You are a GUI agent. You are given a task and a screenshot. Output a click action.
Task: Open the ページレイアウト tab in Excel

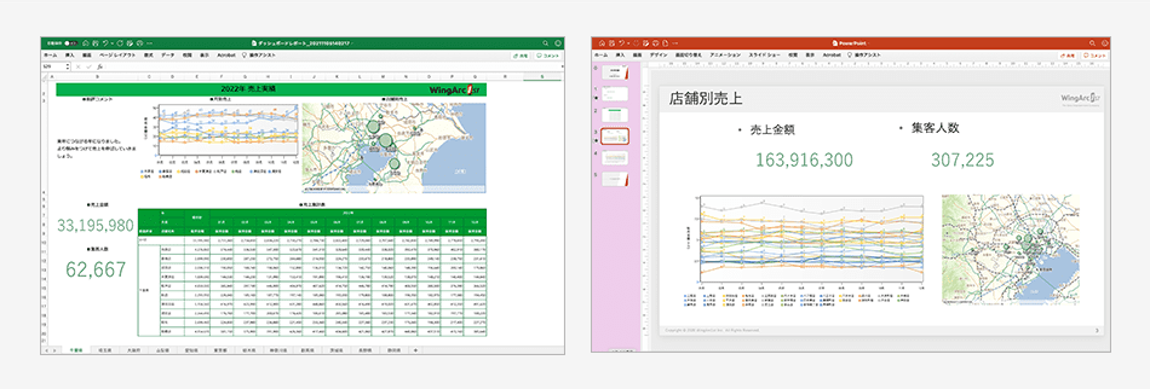click(x=117, y=55)
